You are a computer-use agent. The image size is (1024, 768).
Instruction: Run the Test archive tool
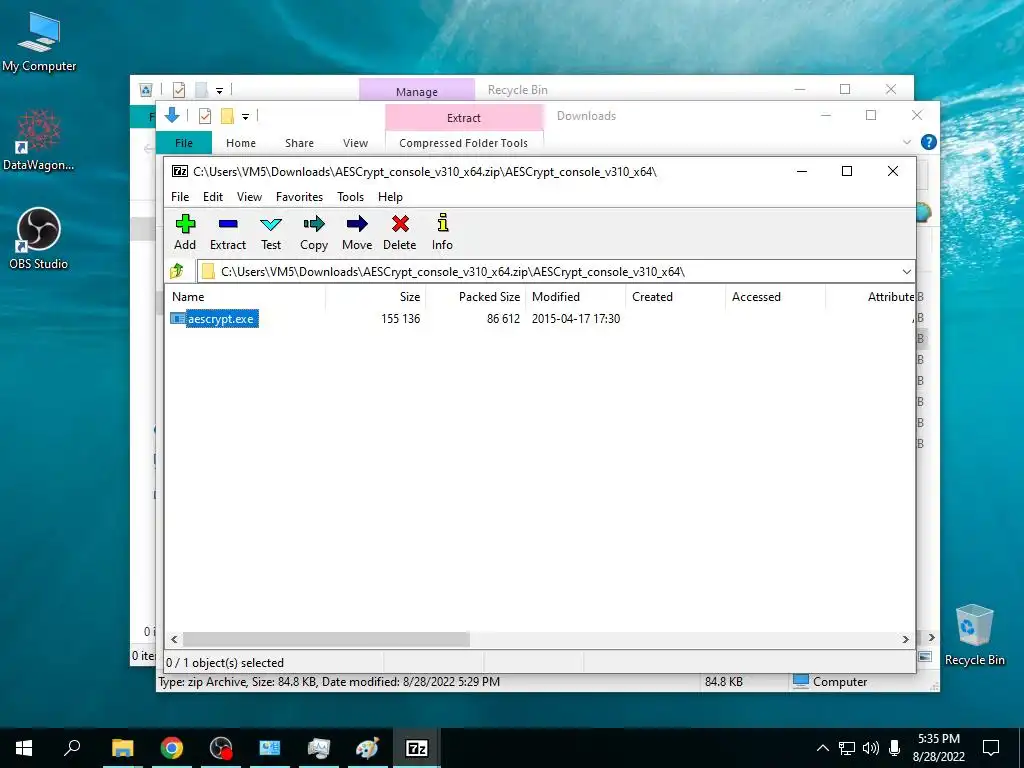270,232
